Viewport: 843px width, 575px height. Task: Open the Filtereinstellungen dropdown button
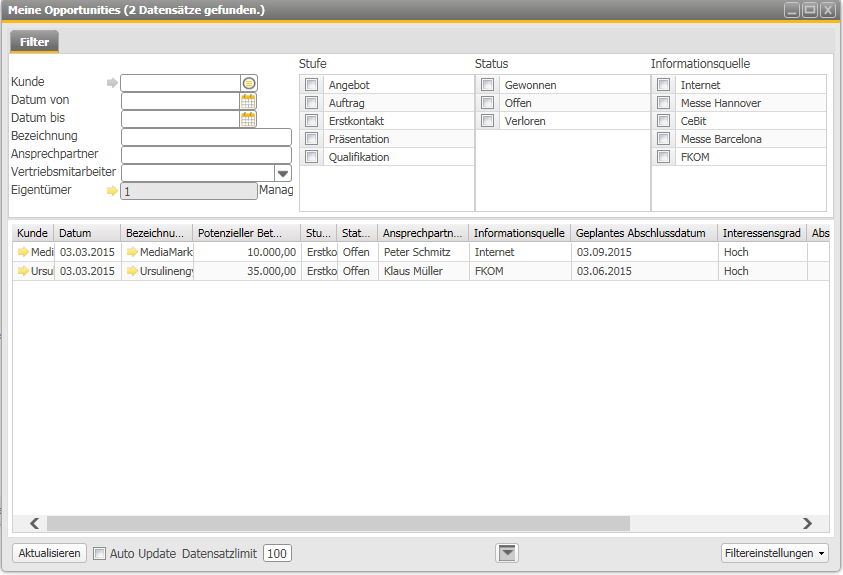[774, 553]
